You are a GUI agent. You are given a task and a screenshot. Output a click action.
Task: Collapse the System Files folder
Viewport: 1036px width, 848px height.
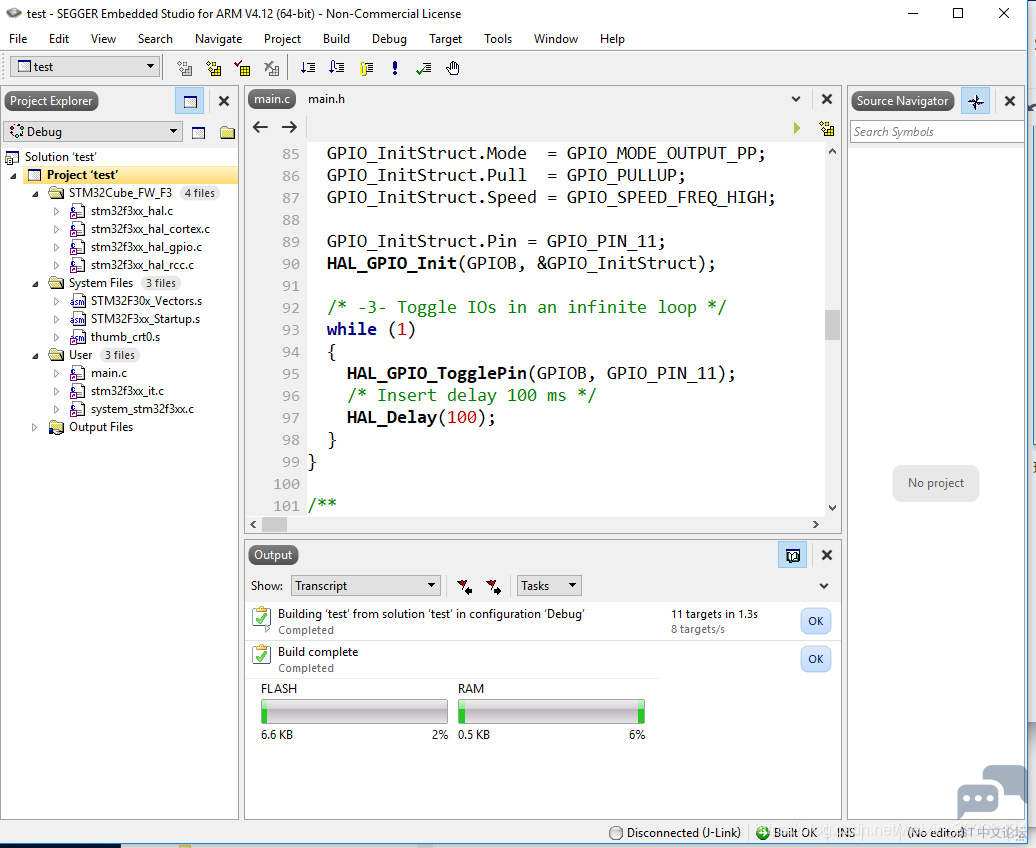35,284
